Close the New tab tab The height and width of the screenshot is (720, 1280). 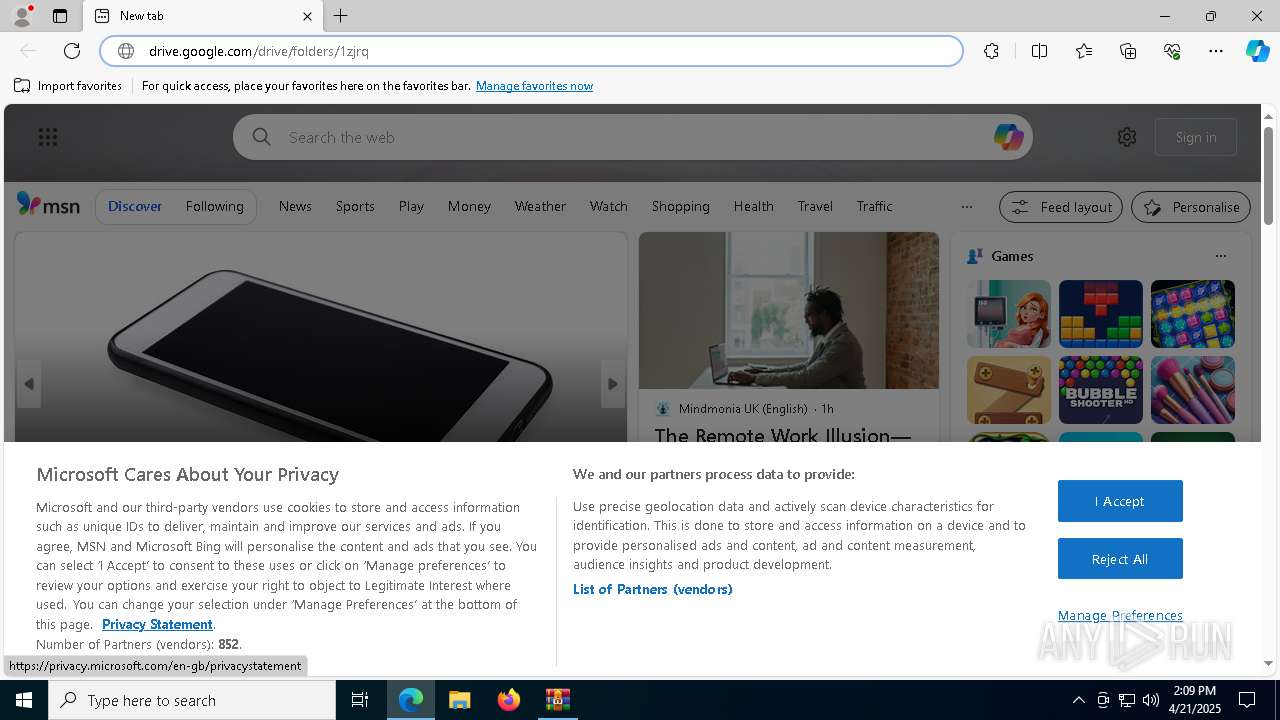tap(307, 16)
